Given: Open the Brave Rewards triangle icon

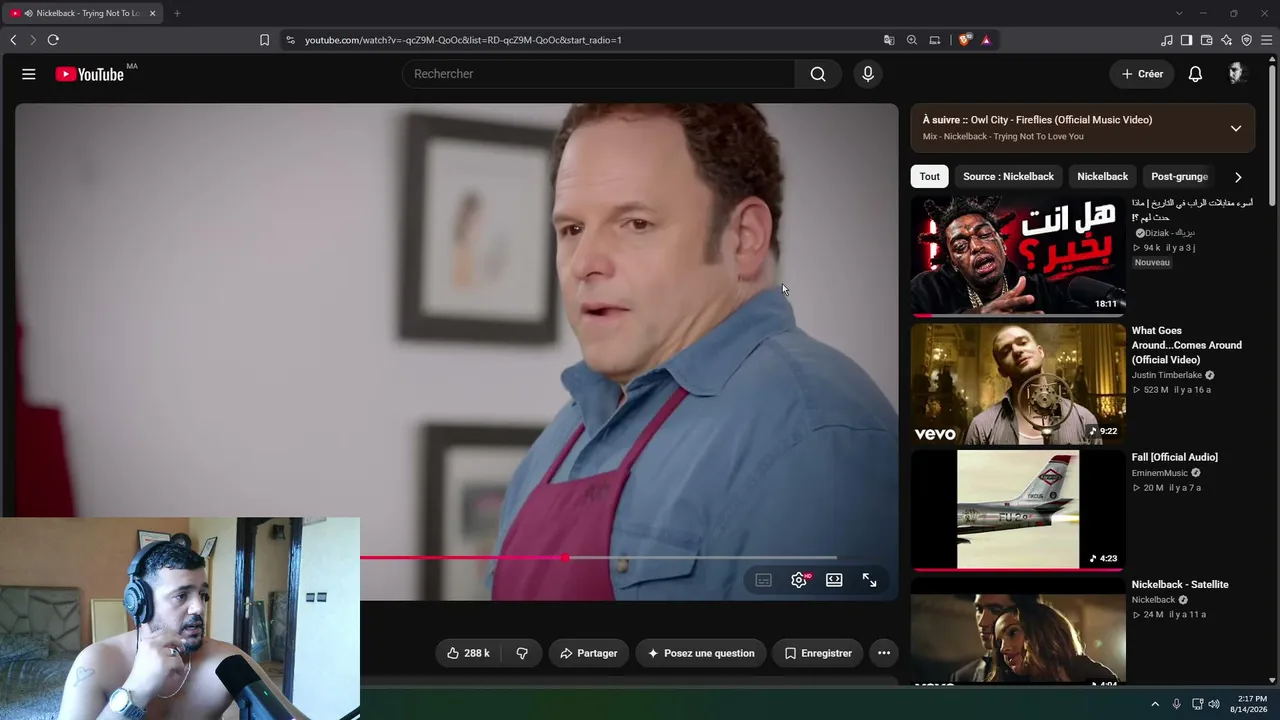Looking at the screenshot, I should tap(986, 40).
